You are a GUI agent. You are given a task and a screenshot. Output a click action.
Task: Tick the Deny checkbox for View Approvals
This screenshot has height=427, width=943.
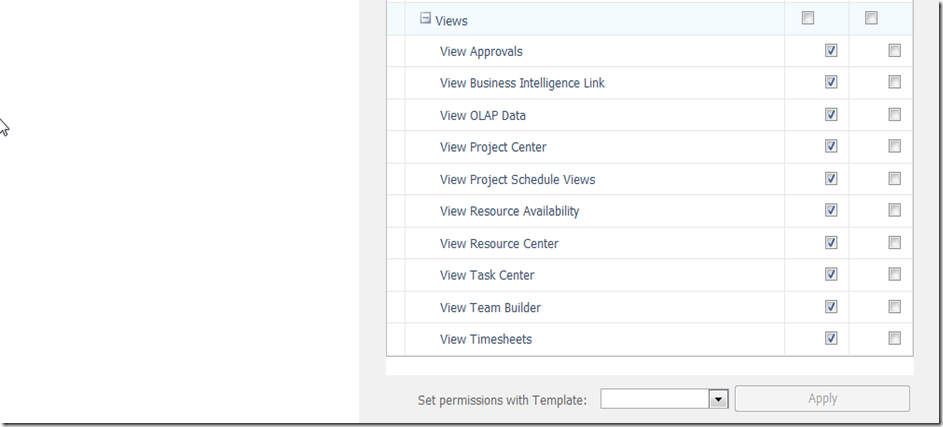(x=894, y=51)
